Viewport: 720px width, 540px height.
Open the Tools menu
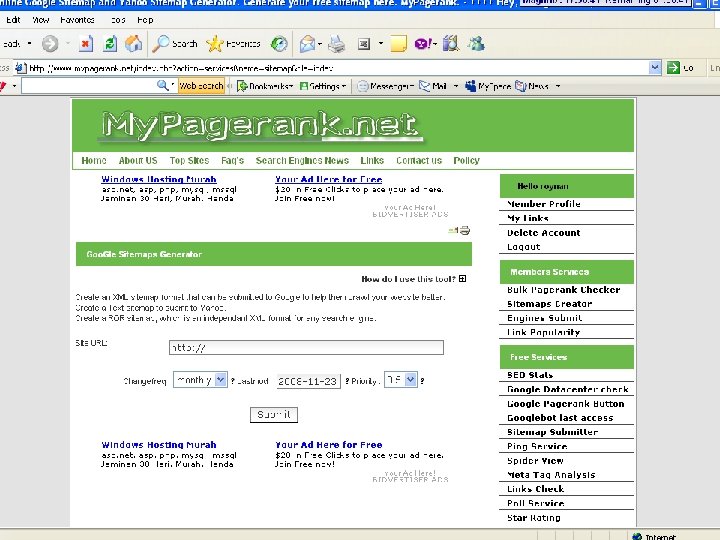(x=118, y=20)
